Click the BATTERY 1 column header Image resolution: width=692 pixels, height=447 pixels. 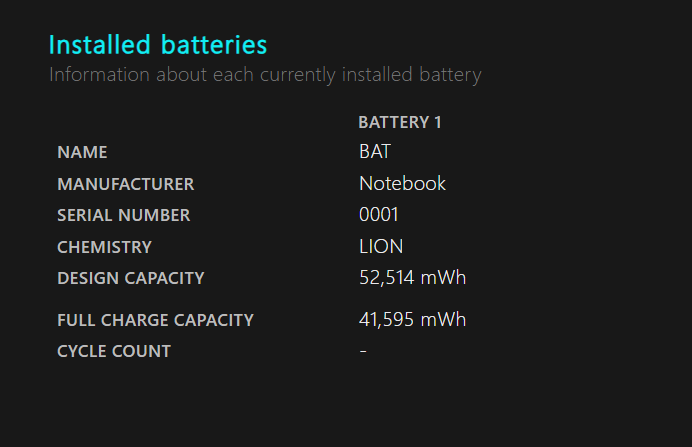tap(400, 122)
